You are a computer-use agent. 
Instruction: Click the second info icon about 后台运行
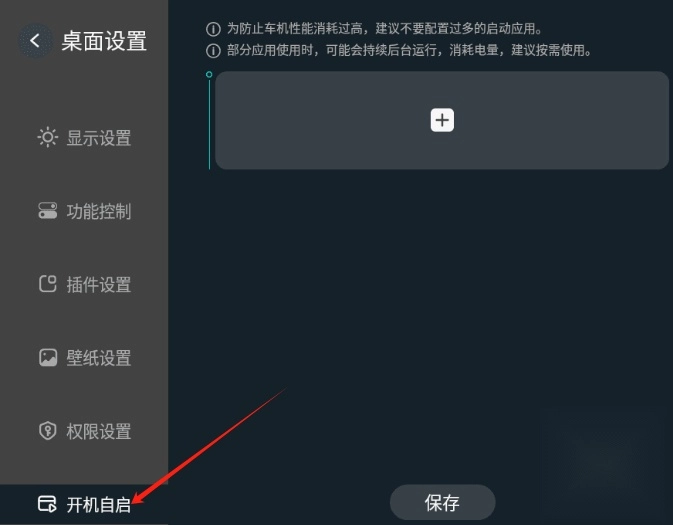[x=213, y=51]
